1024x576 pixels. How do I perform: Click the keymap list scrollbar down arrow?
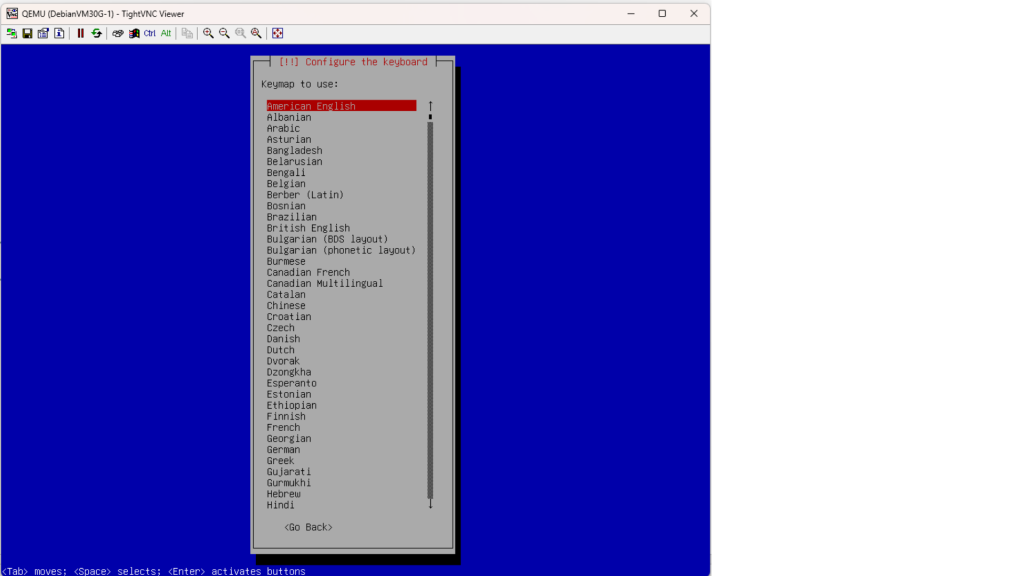[x=431, y=505]
